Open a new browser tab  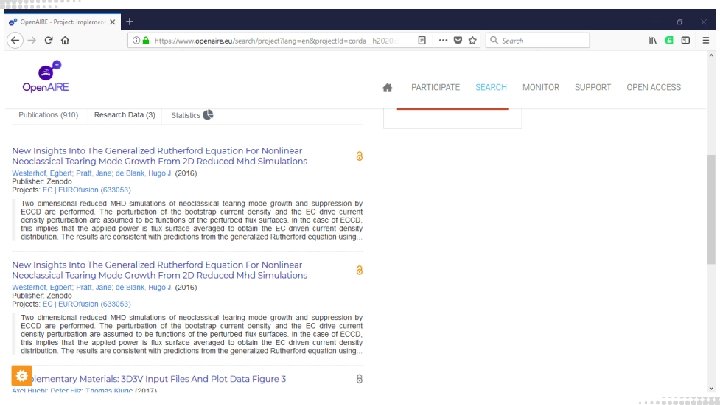(x=129, y=22)
